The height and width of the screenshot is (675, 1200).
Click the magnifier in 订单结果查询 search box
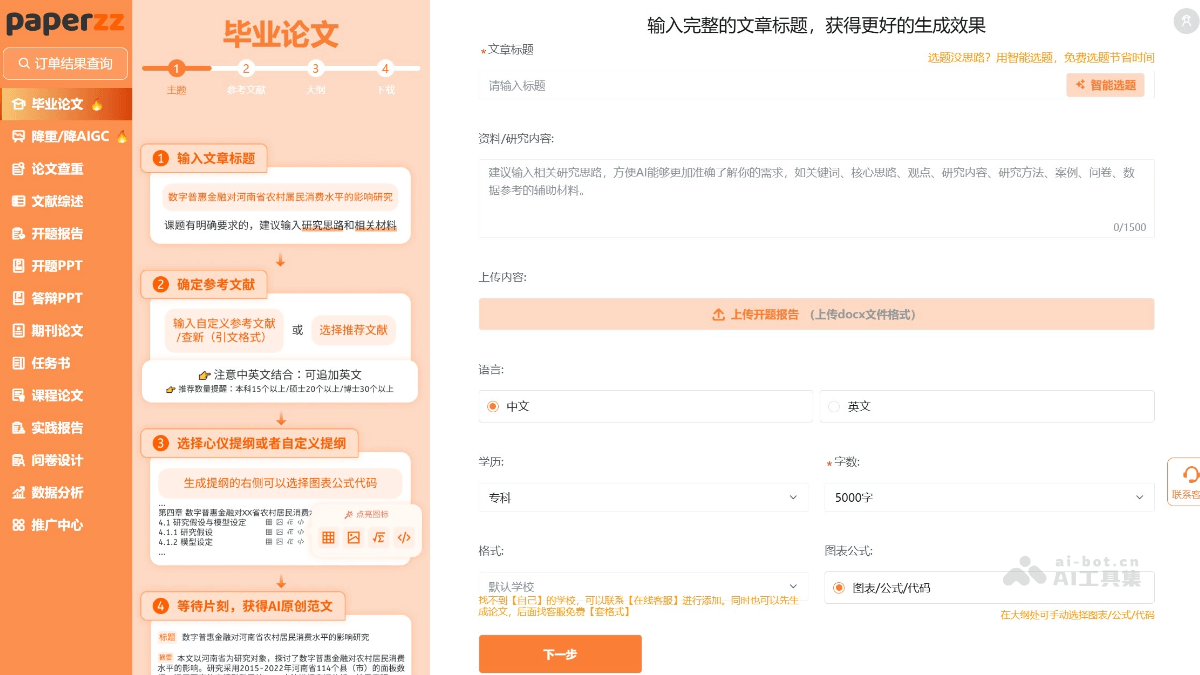click(x=22, y=63)
